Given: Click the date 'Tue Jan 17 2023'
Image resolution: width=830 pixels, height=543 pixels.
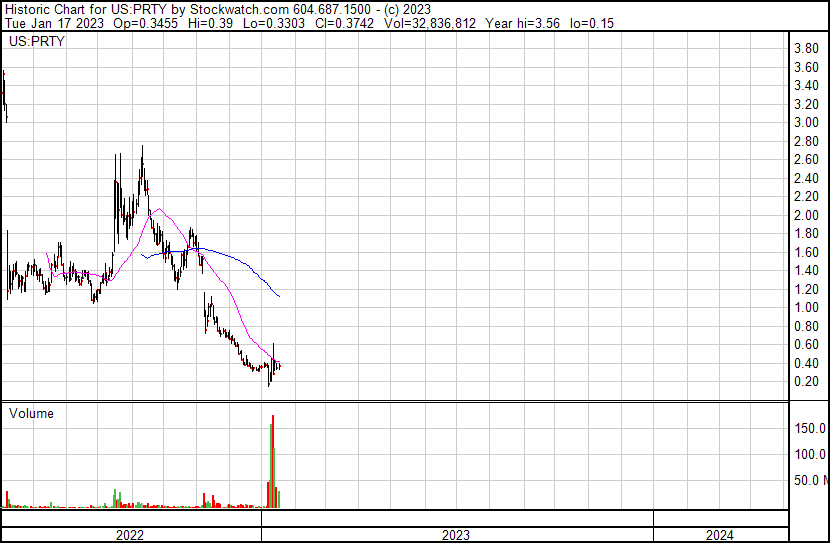Looking at the screenshot, I should click(x=54, y=23).
